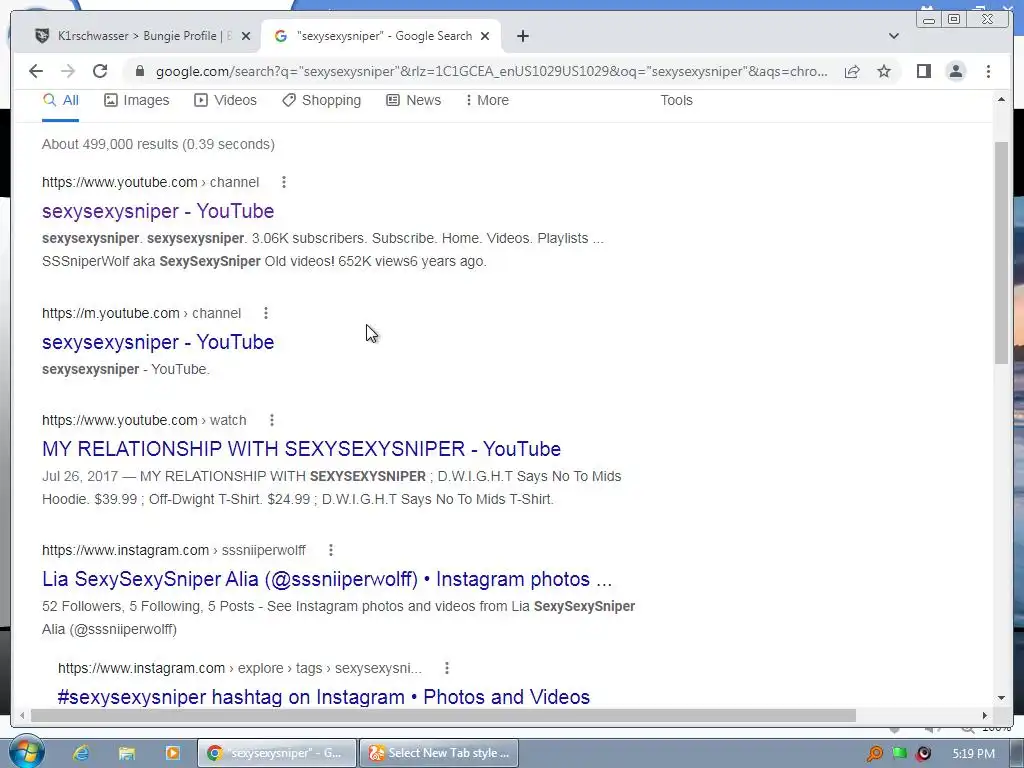The image size is (1024, 768).
Task: Click the browser forward arrow
Action: (x=68, y=71)
